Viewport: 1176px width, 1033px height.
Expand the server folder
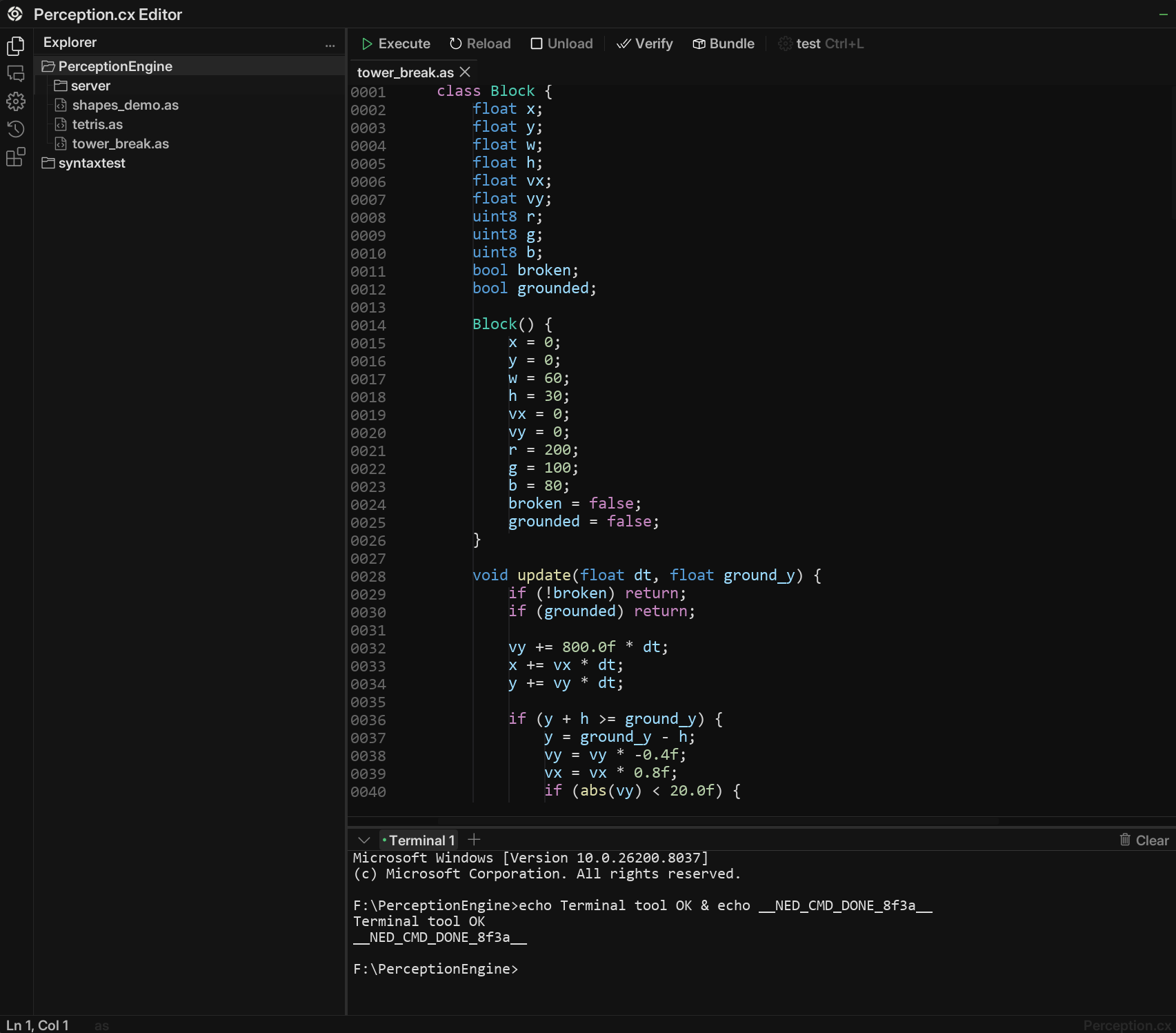coord(90,86)
